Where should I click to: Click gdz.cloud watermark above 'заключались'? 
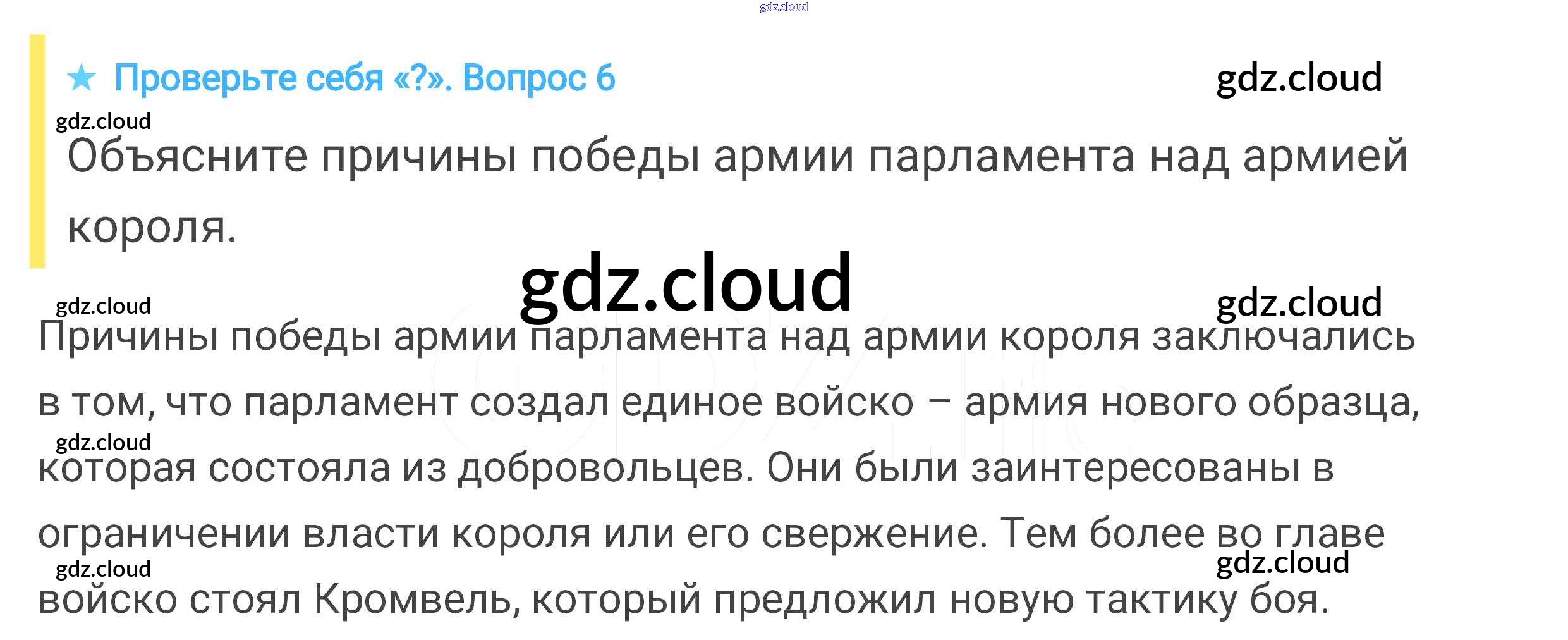pyautogui.click(x=1299, y=303)
